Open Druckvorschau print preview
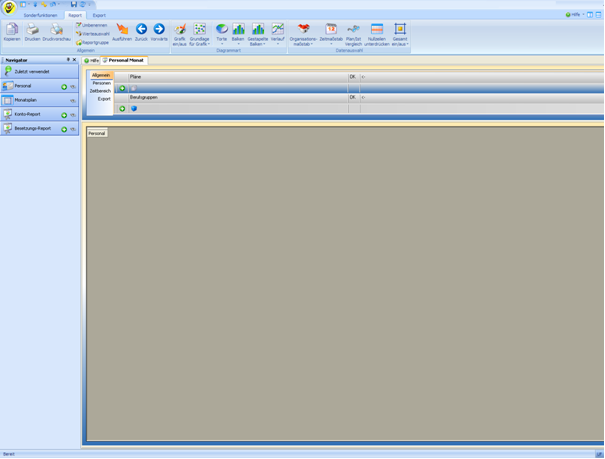 [x=56, y=31]
